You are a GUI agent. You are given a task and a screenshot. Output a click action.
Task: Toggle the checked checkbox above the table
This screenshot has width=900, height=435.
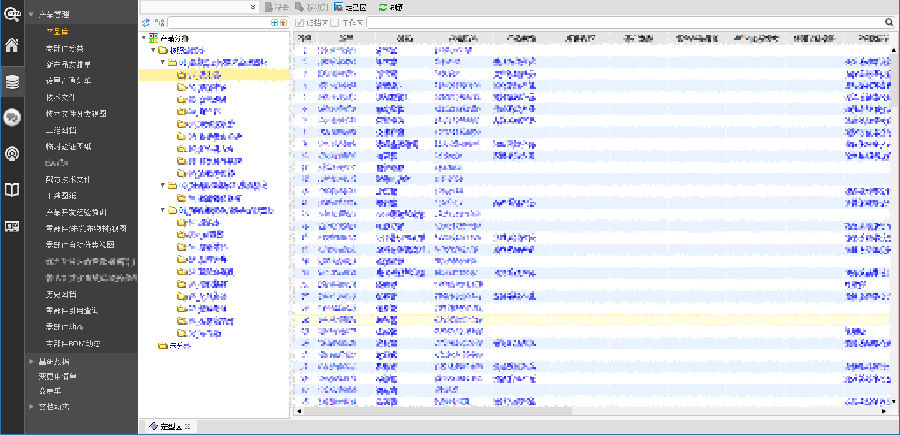tap(300, 21)
